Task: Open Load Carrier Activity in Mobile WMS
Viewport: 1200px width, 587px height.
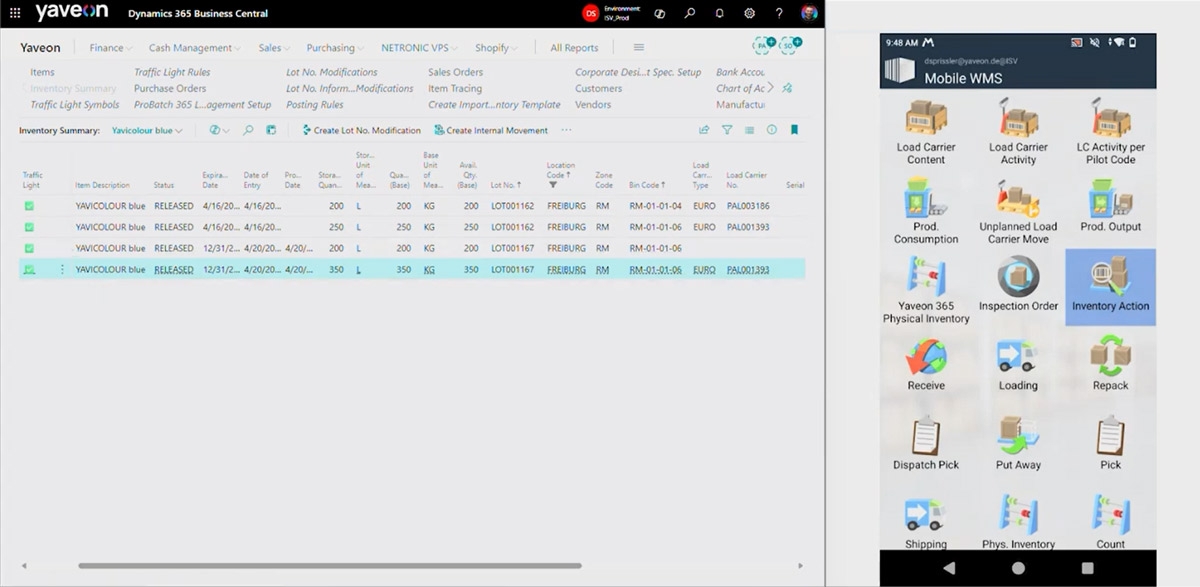Action: tap(1018, 131)
